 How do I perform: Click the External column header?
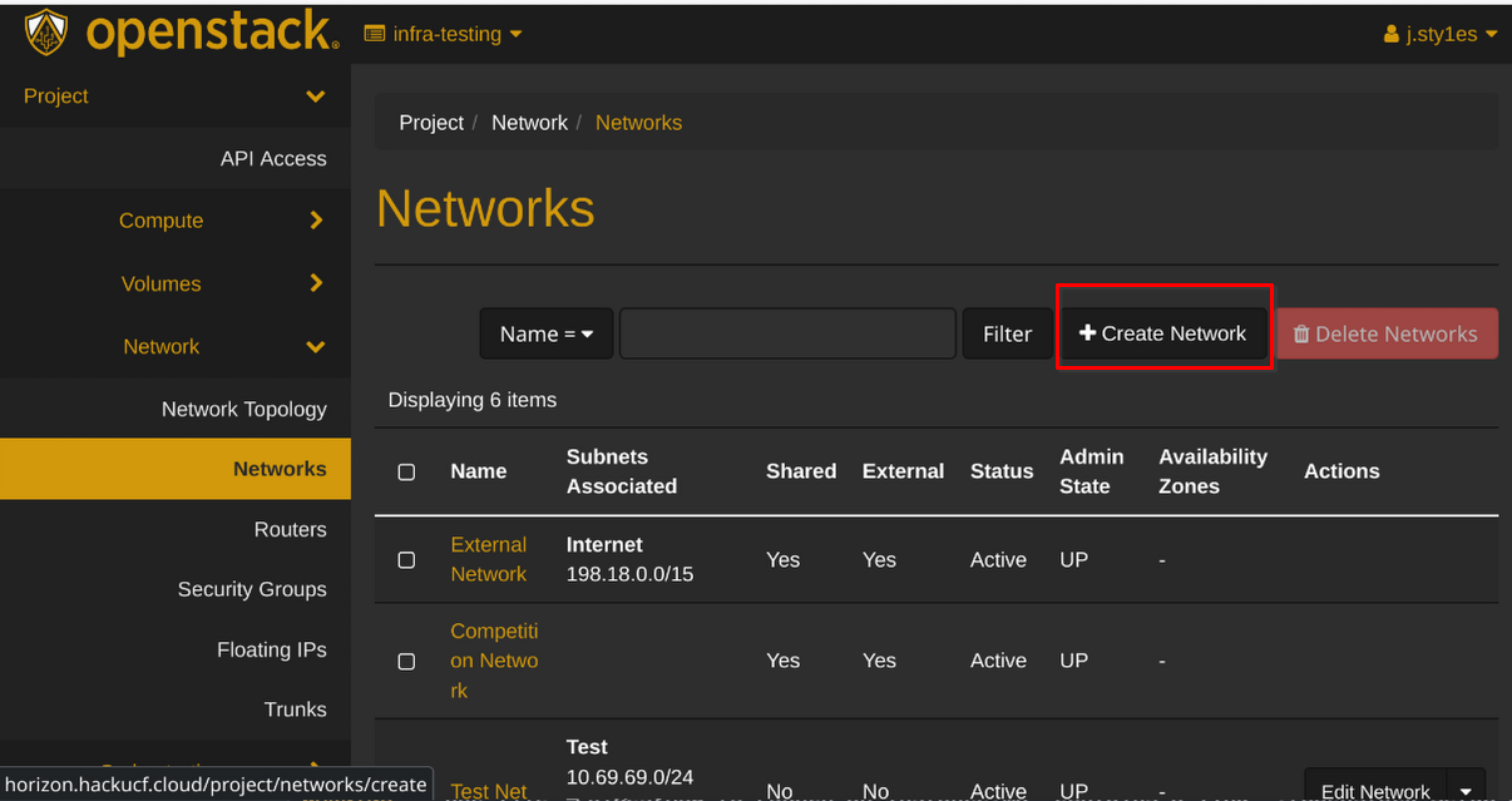(903, 471)
